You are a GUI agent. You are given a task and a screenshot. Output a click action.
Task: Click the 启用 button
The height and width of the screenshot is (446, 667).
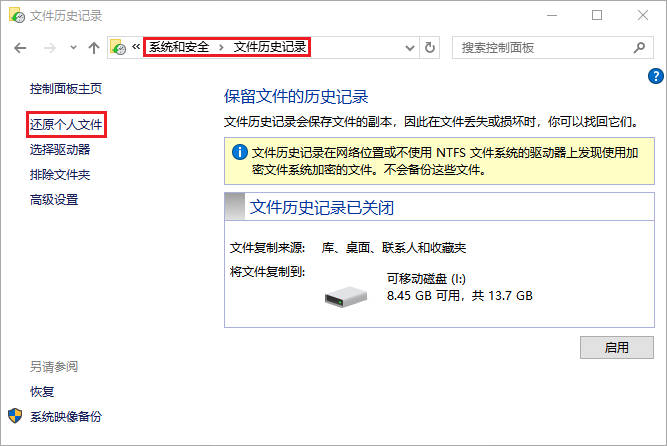[617, 348]
